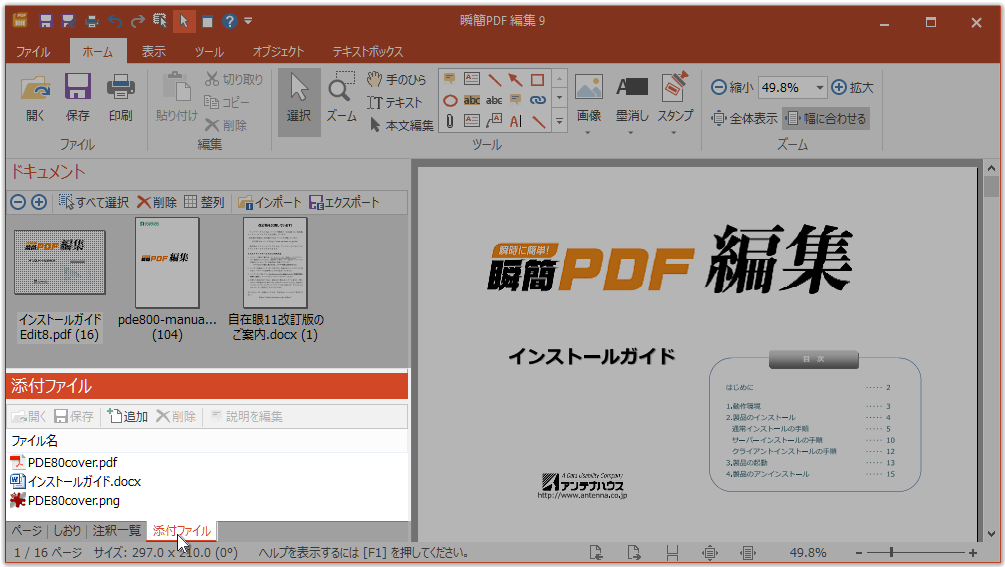Switch to the Pages (ページ) bottom tab
The image size is (1005, 567).
27,530
